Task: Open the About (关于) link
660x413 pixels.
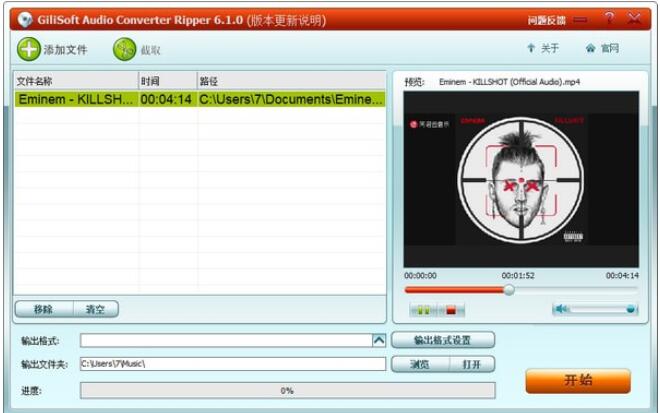Action: (543, 48)
